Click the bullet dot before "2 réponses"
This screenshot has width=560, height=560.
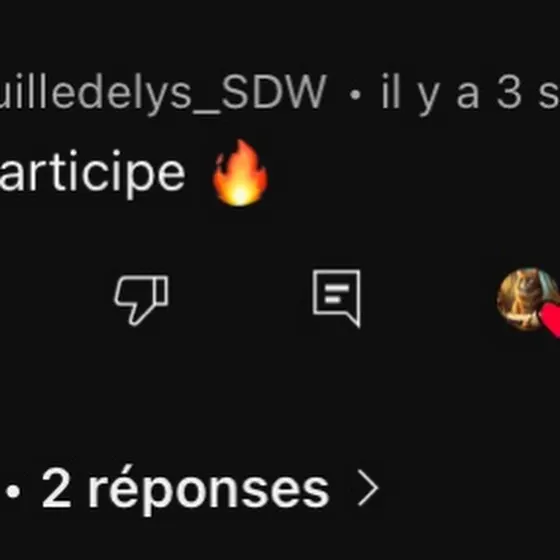pyautogui.click(x=13, y=492)
